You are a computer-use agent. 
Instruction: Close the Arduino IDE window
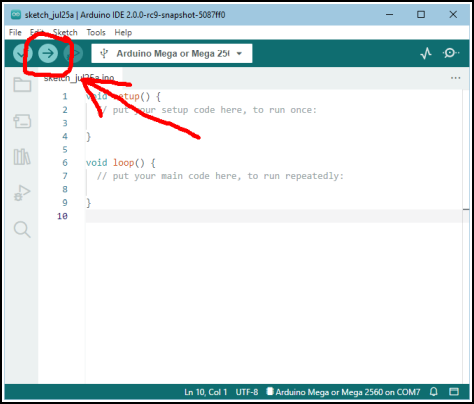pos(453,15)
